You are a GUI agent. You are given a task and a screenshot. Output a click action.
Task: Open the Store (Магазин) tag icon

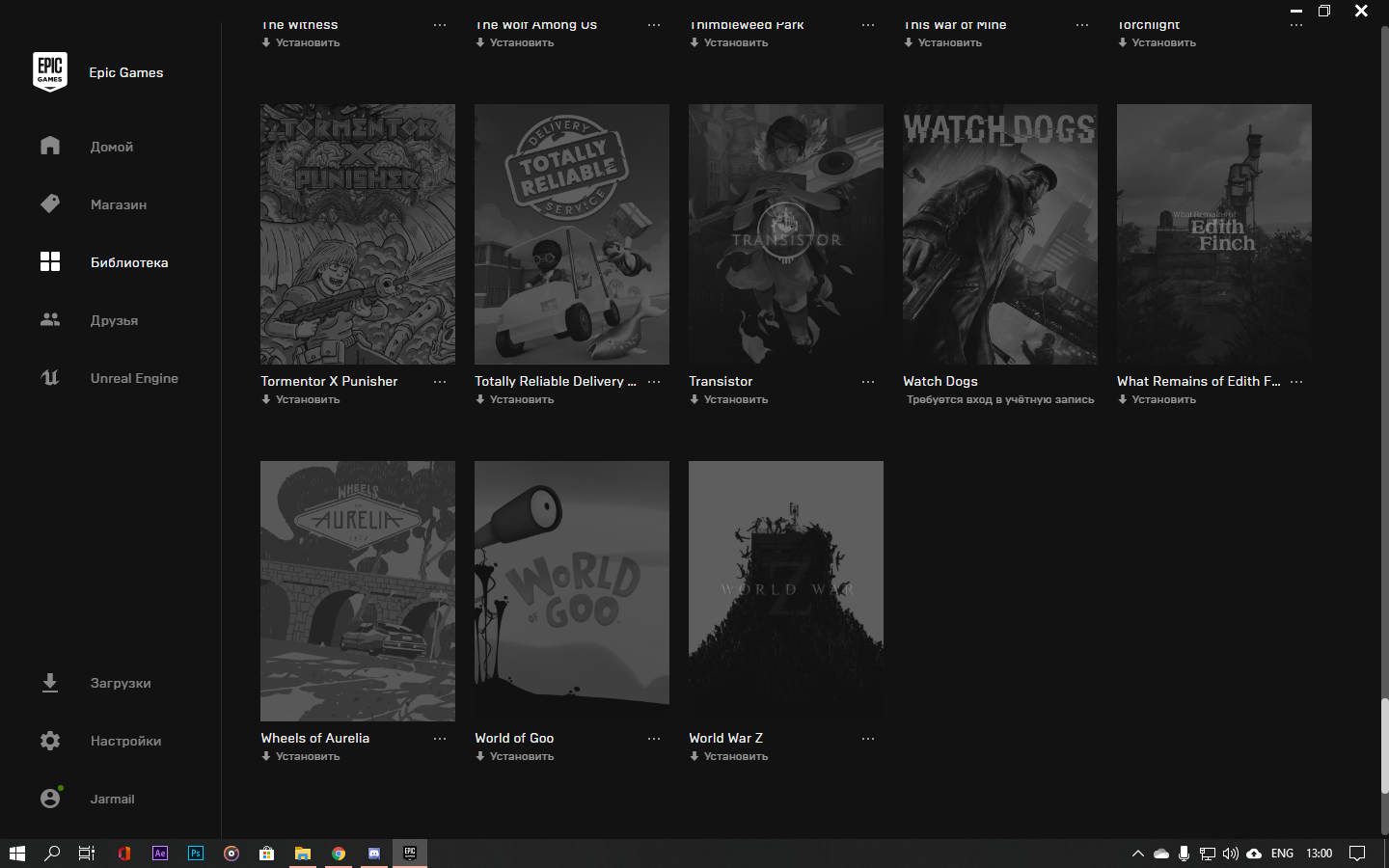point(50,203)
